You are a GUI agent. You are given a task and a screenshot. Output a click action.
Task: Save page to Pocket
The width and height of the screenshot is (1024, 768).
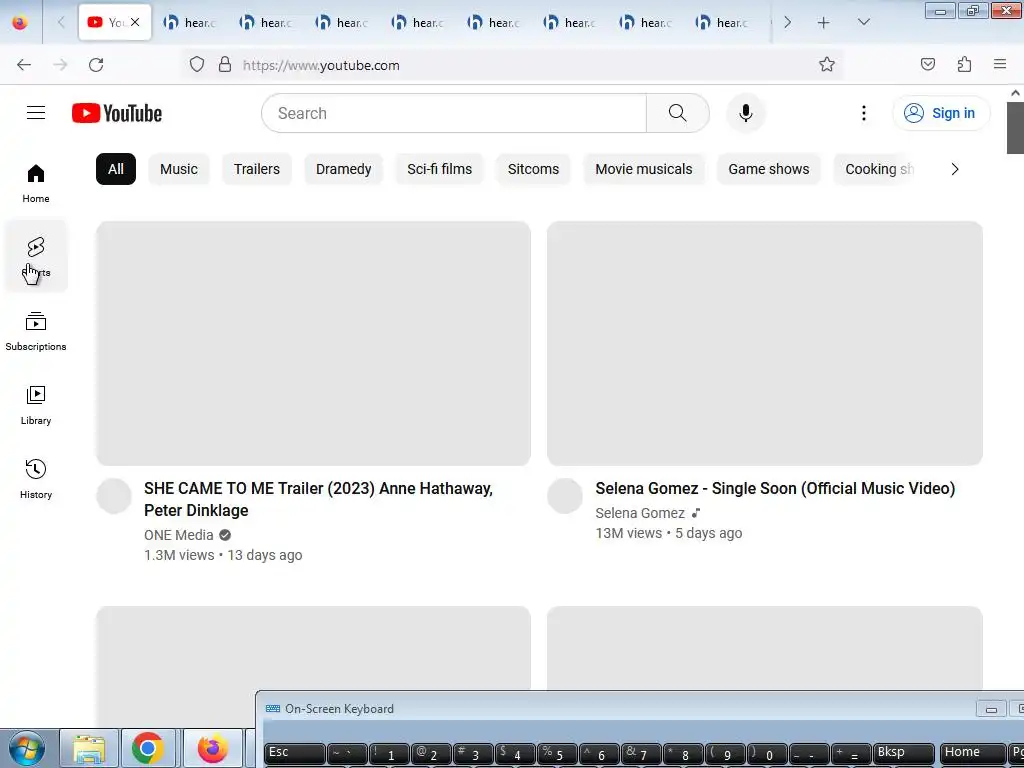(x=927, y=64)
